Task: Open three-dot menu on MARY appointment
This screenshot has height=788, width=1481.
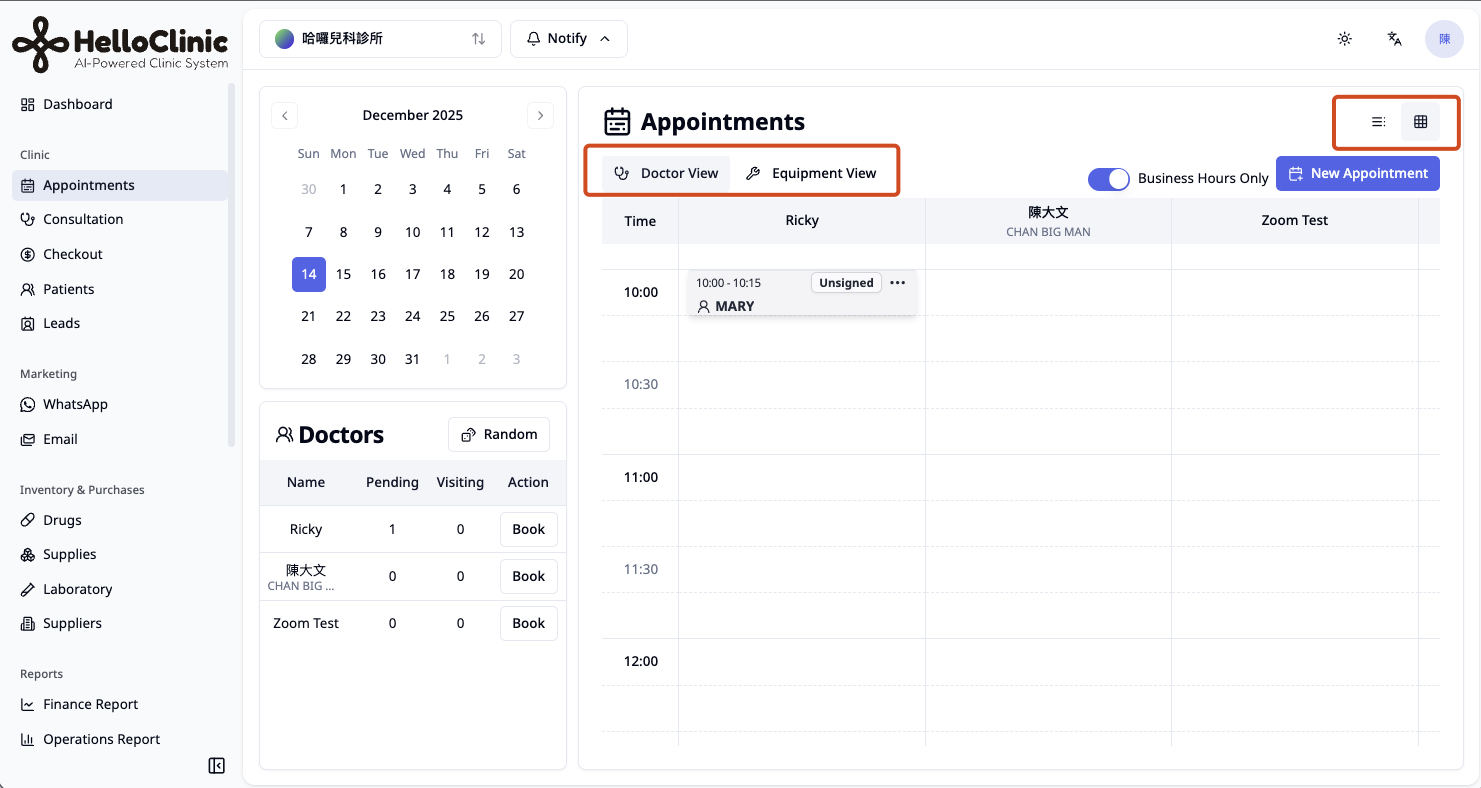Action: coord(898,283)
